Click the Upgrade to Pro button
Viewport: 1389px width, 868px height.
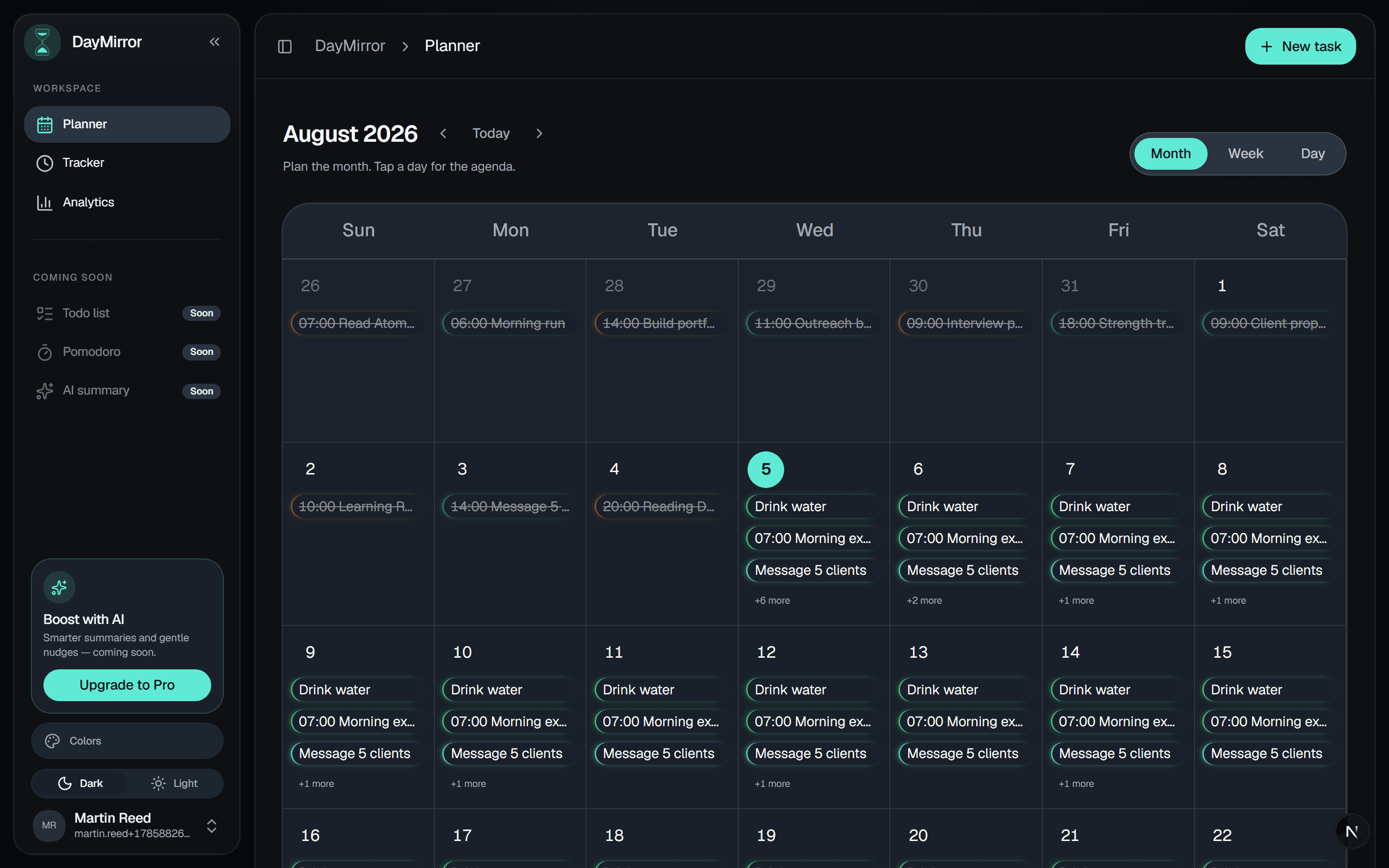point(127,685)
